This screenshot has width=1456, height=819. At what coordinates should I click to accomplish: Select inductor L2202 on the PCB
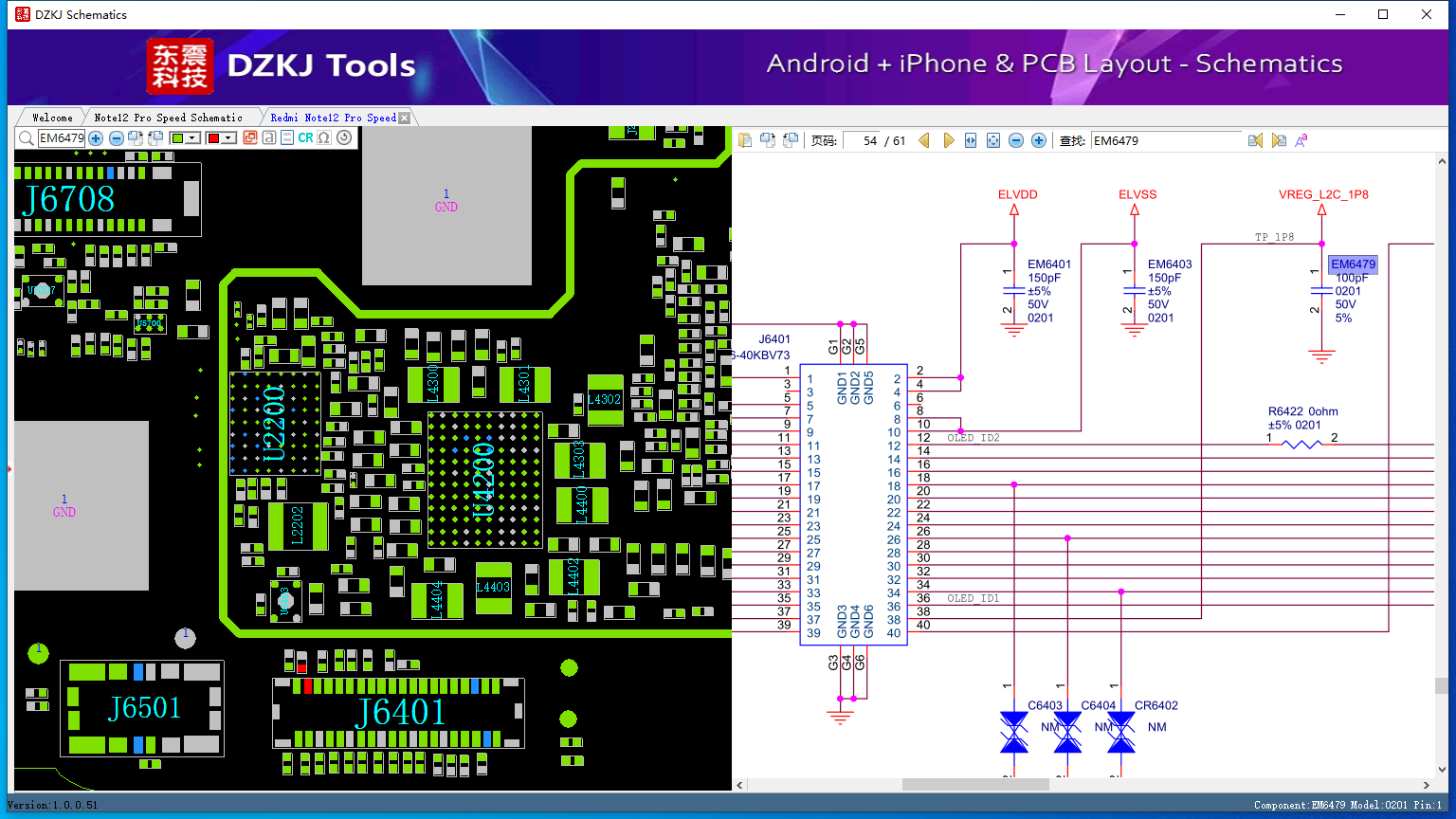(x=298, y=525)
